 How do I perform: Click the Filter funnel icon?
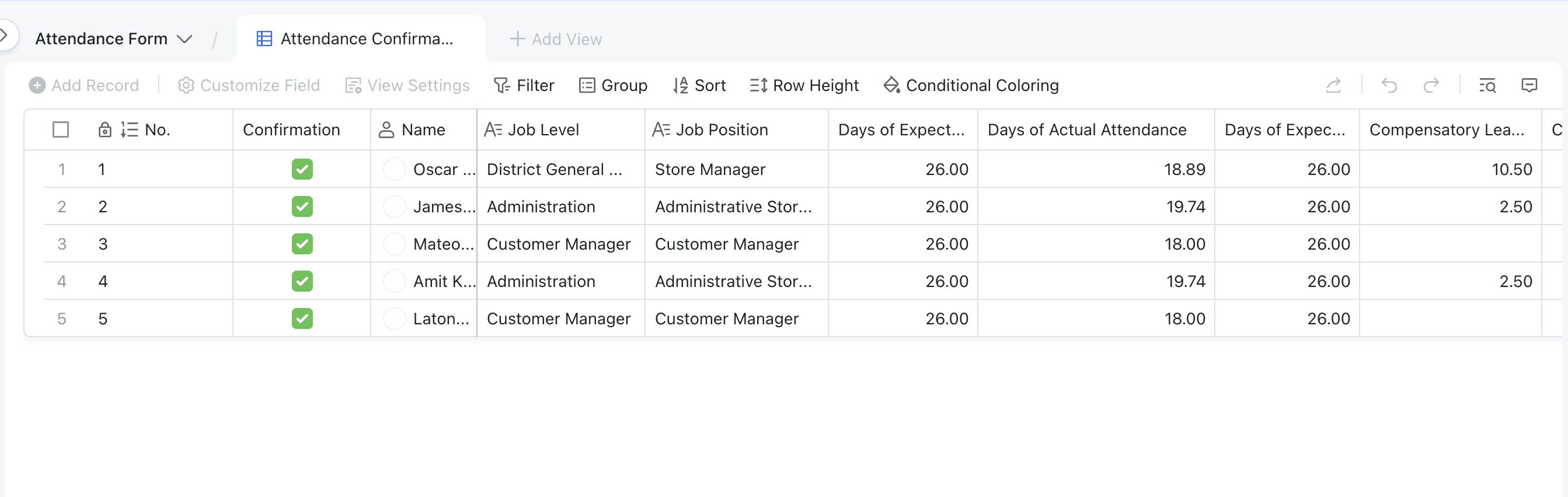(501, 85)
